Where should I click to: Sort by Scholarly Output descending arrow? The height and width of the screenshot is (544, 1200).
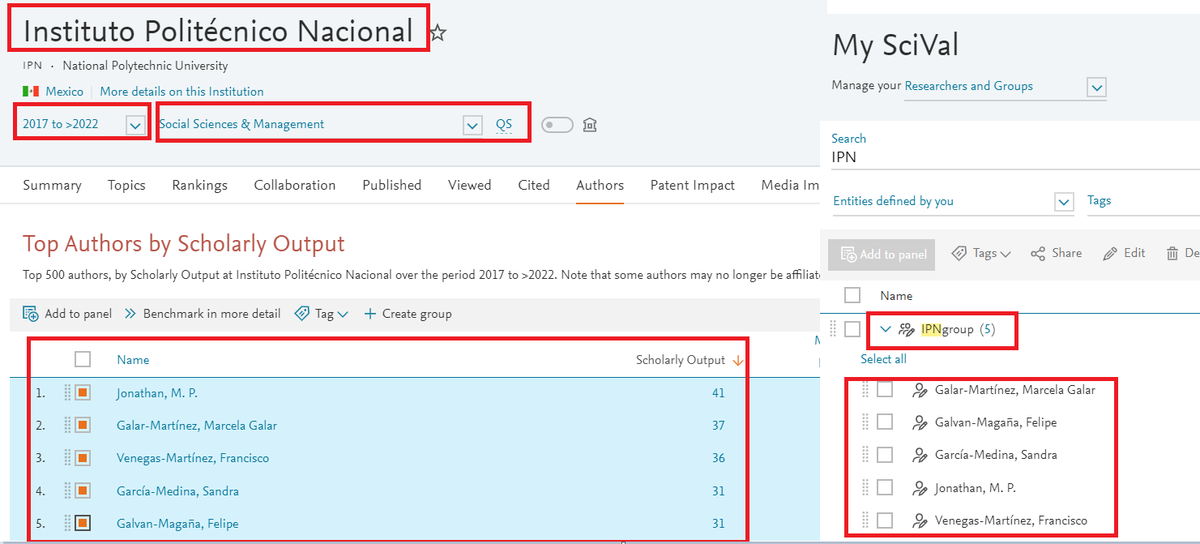click(x=738, y=360)
